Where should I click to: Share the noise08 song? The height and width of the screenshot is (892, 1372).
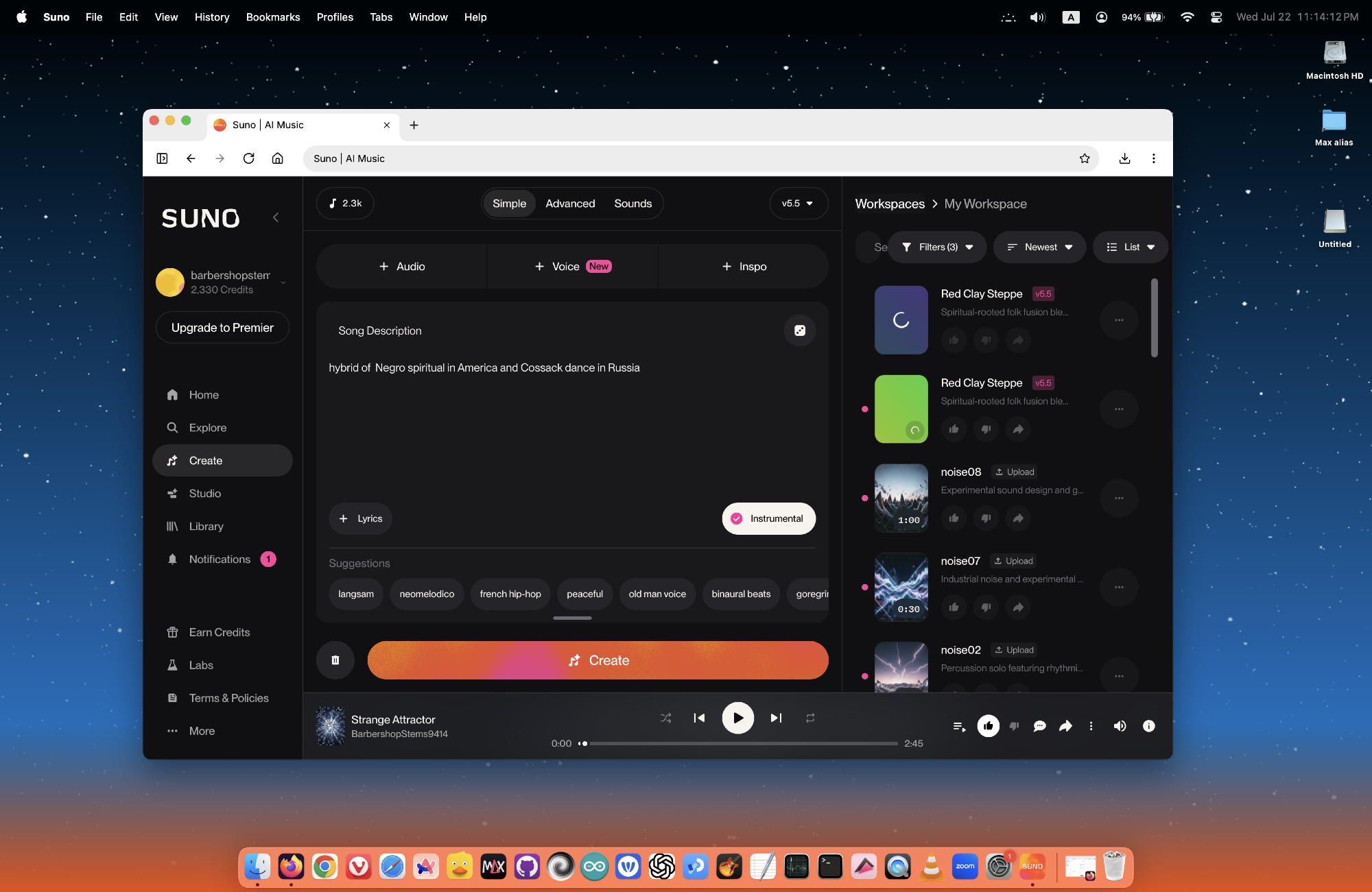[1018, 518]
